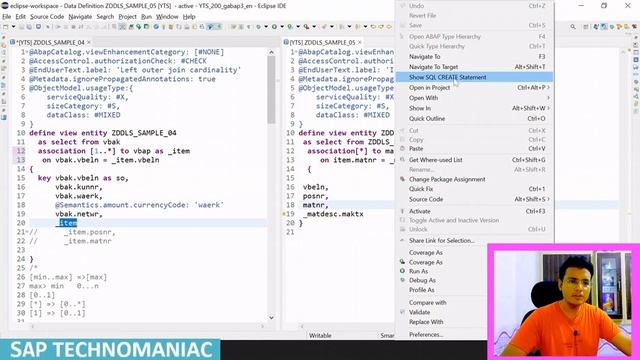Switch to the ZDDLS_SAMPLE_04 tab
Screen dimensions: 640x360
[x=50, y=42]
